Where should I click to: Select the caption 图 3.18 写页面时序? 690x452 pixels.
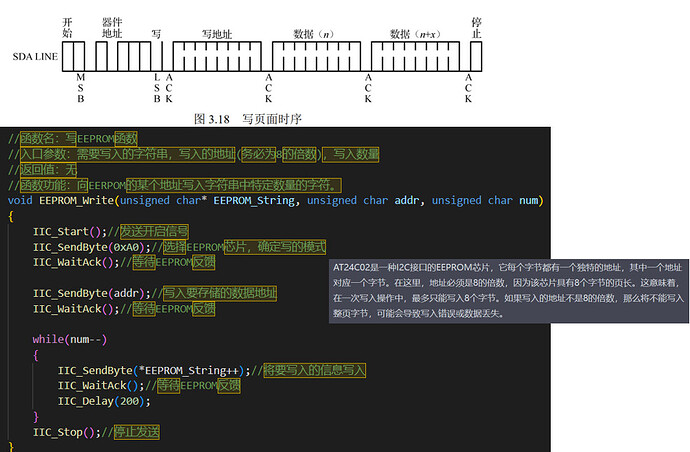click(248, 119)
